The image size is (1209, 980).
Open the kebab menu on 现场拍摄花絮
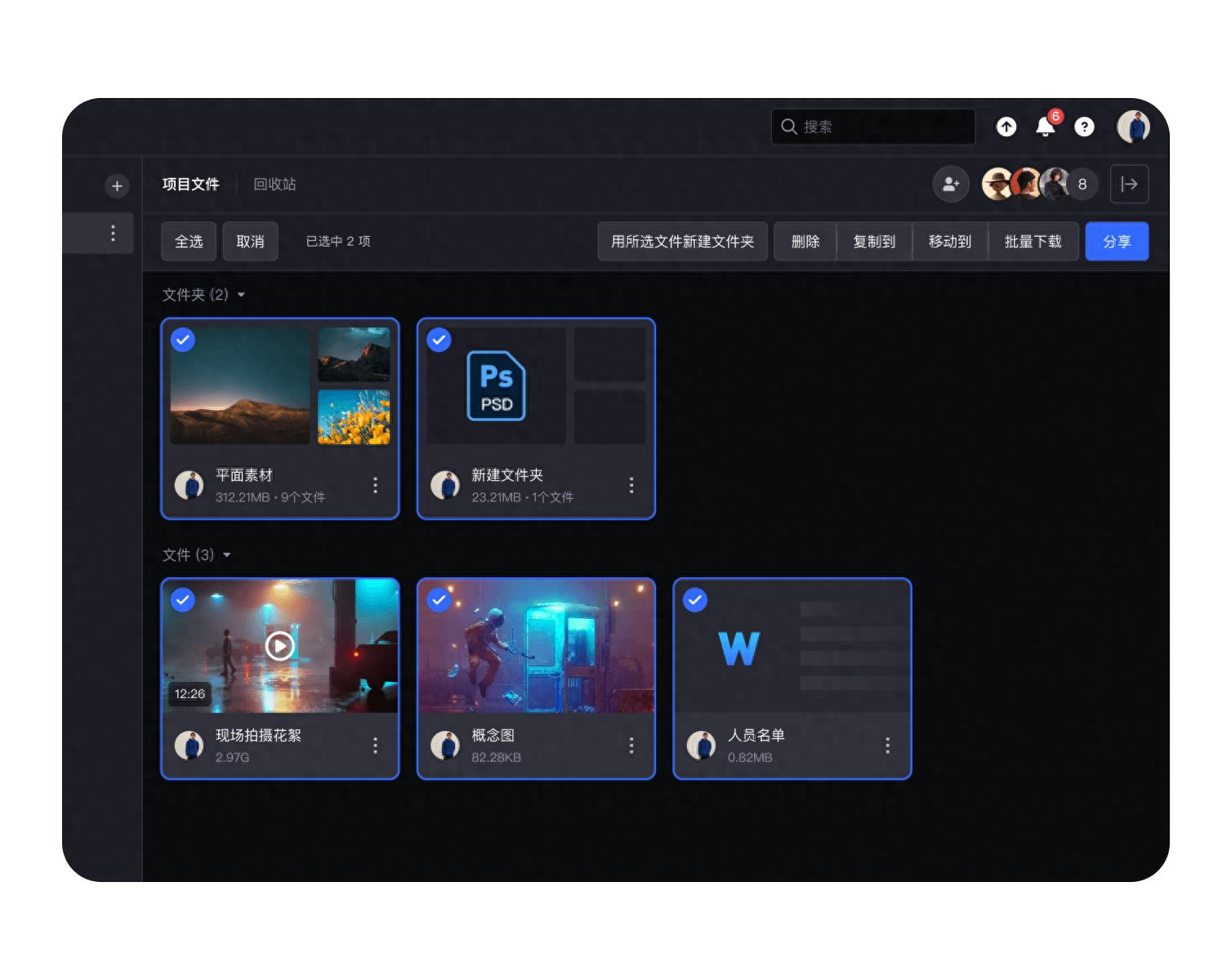[375, 745]
